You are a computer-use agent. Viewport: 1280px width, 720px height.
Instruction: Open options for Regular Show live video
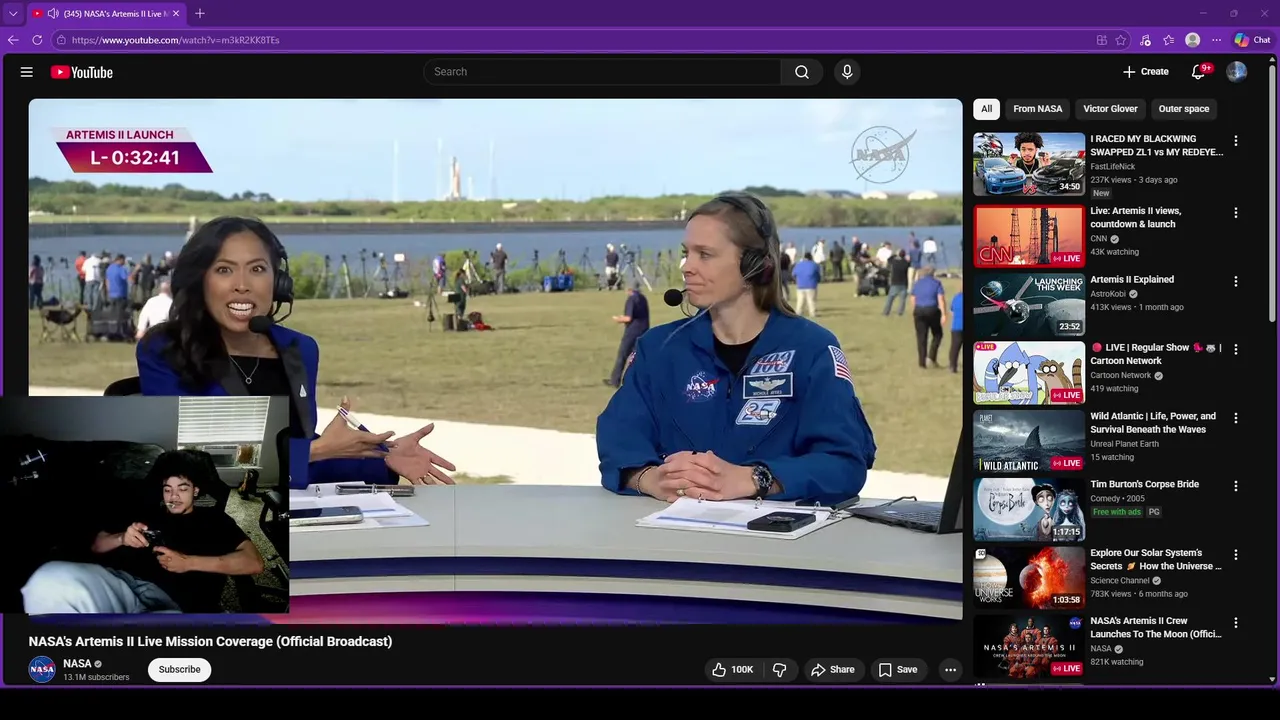click(1235, 349)
